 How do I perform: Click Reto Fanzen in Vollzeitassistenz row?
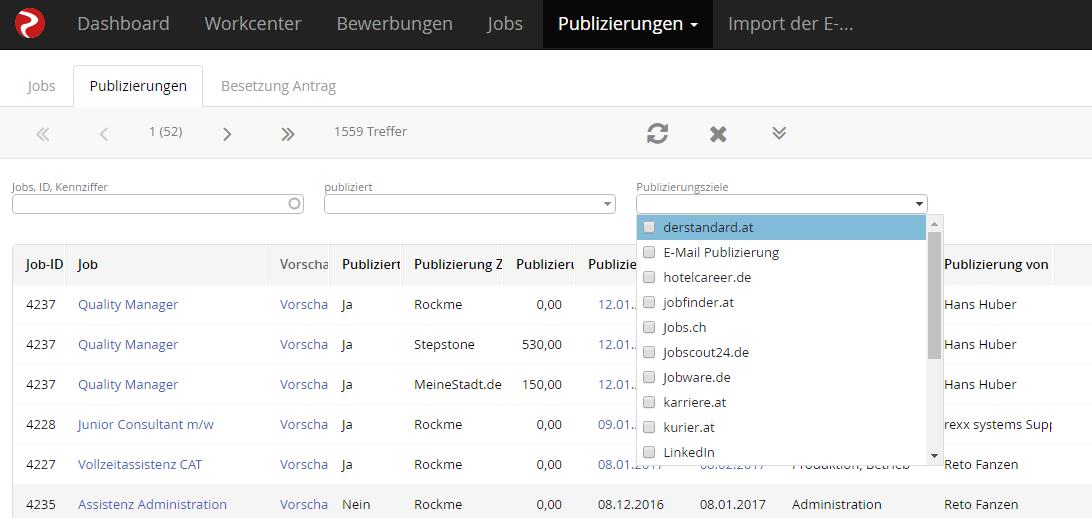(x=981, y=464)
